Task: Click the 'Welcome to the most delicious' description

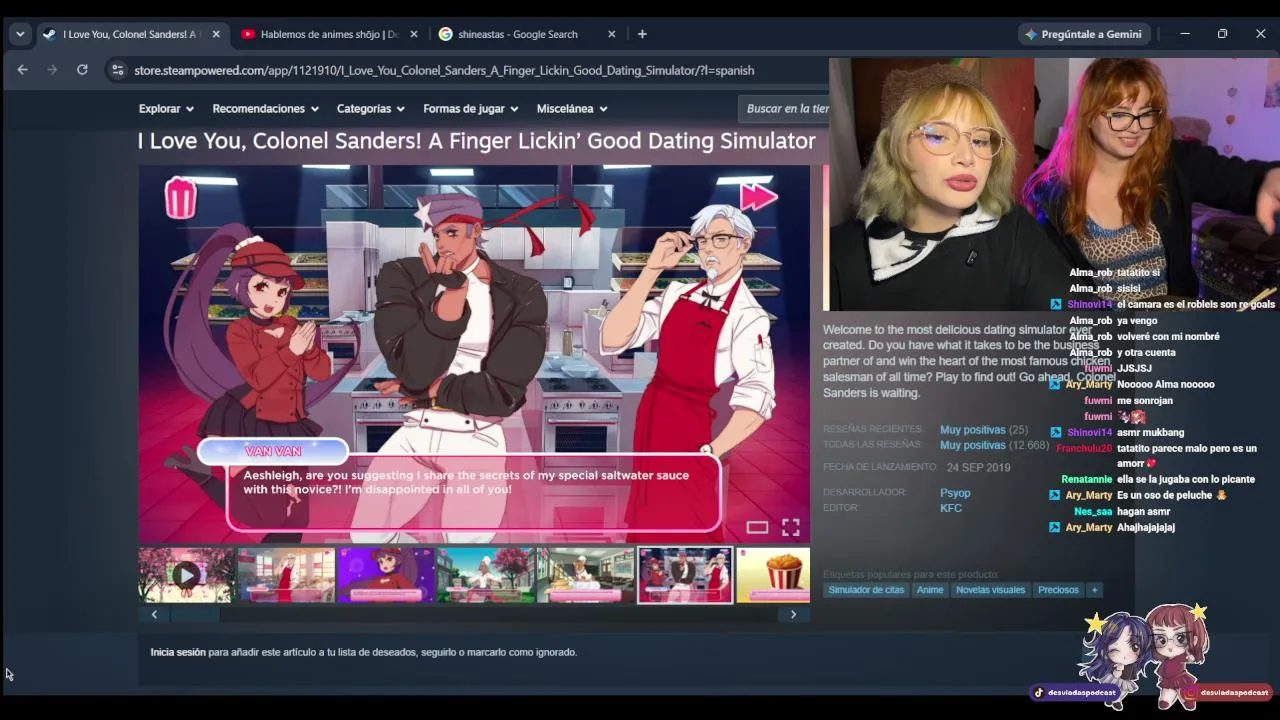Action: click(968, 361)
